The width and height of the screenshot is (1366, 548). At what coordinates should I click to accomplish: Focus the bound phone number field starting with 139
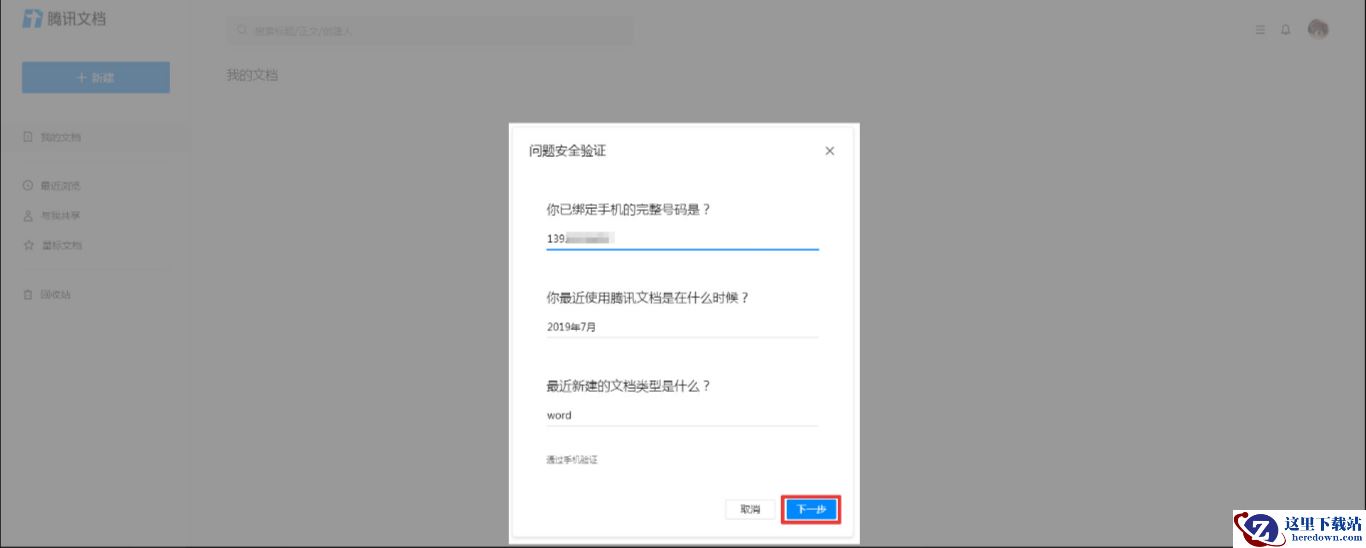click(682, 239)
